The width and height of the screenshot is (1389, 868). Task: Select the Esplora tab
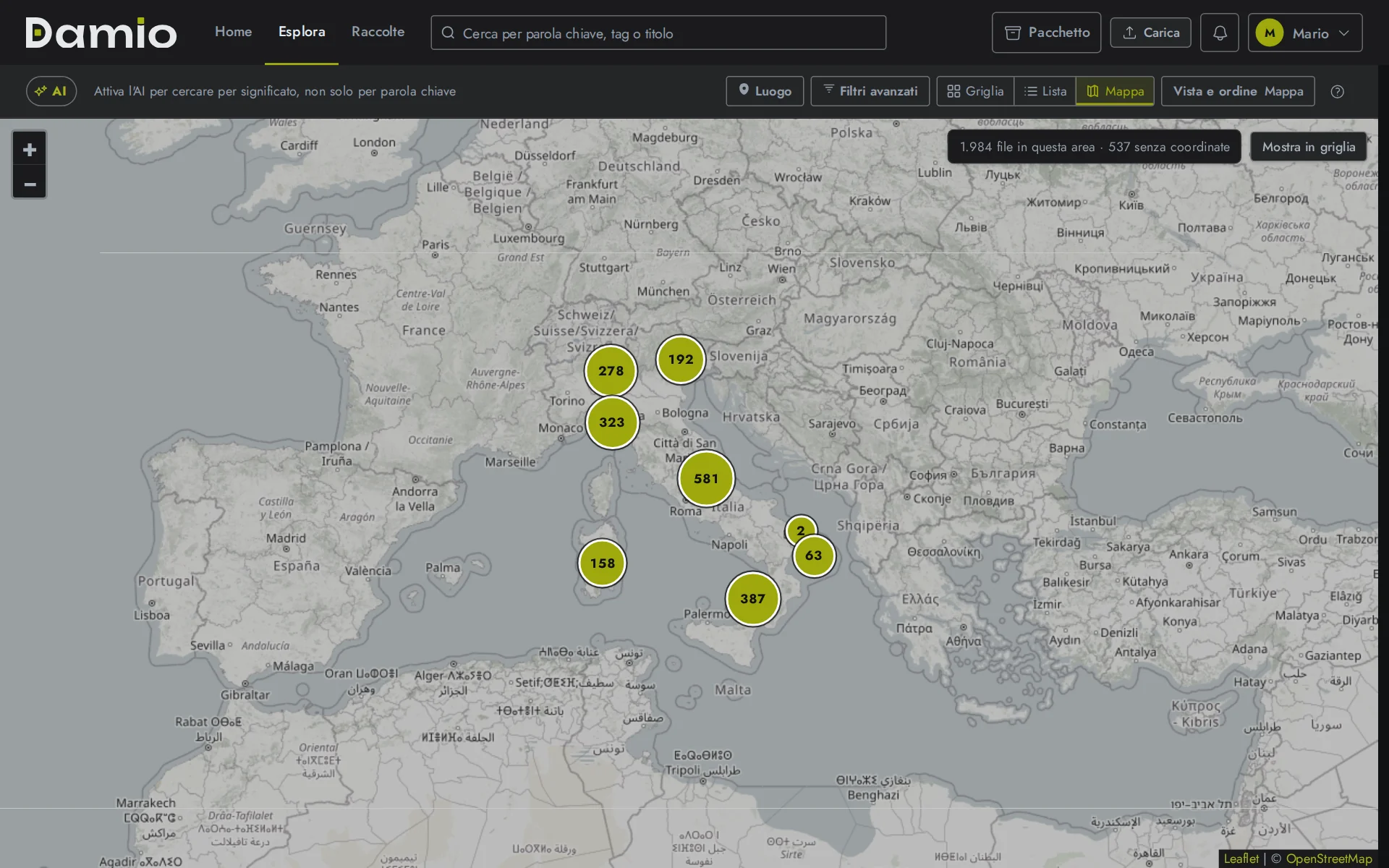[302, 32]
